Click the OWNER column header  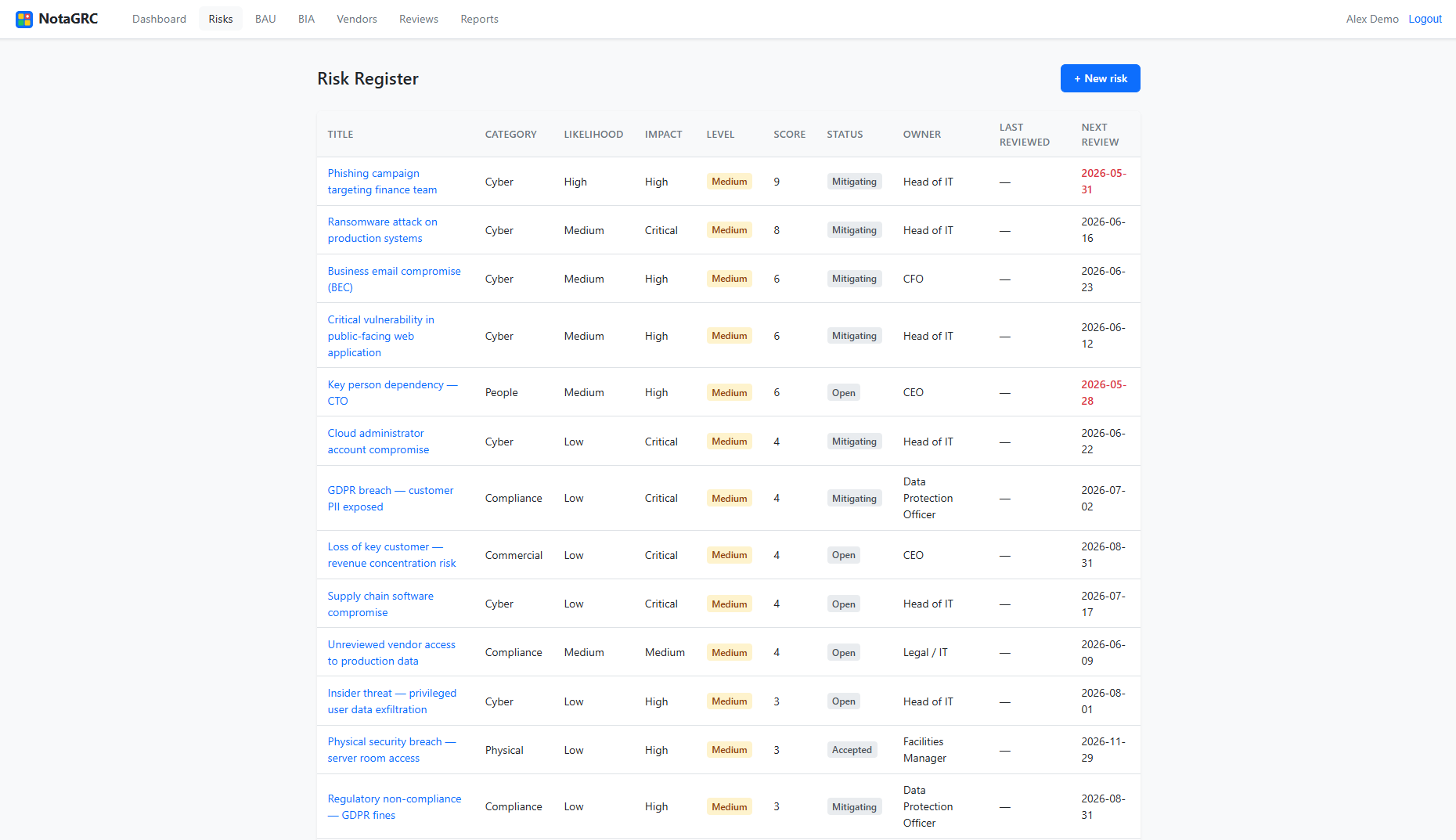pyautogui.click(x=921, y=135)
